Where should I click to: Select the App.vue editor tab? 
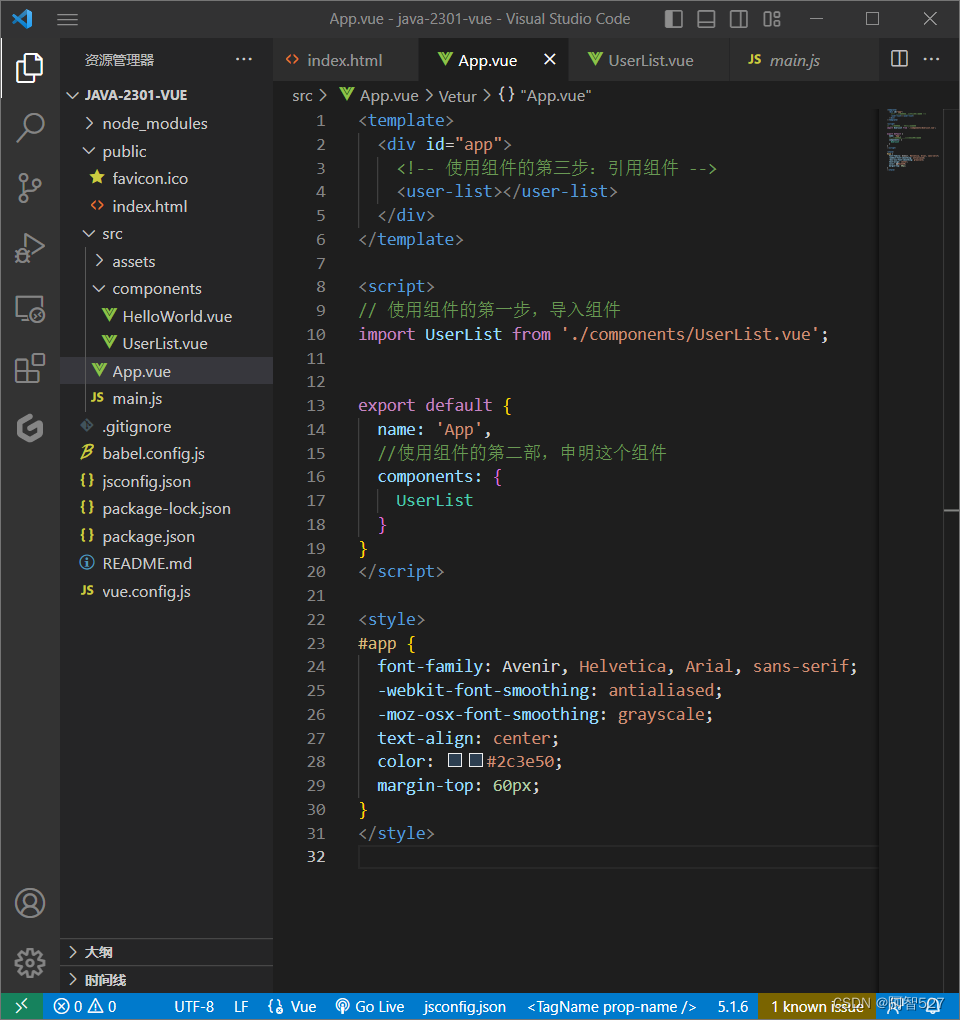[487, 60]
